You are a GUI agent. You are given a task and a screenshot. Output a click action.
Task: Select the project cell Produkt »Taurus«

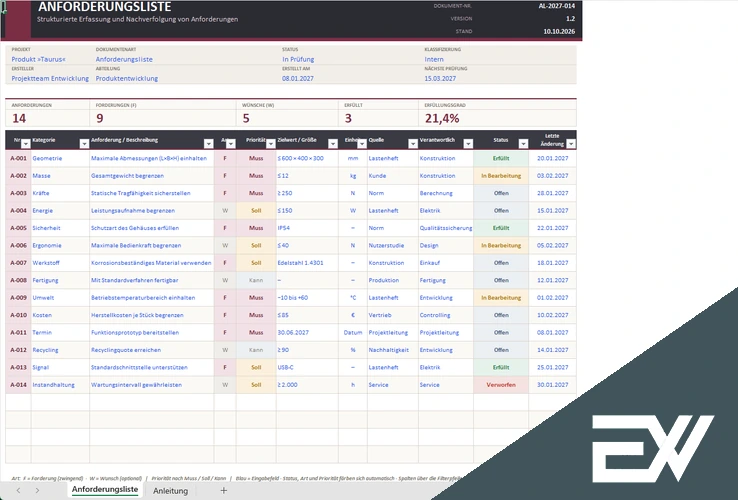pyautogui.click(x=39, y=59)
